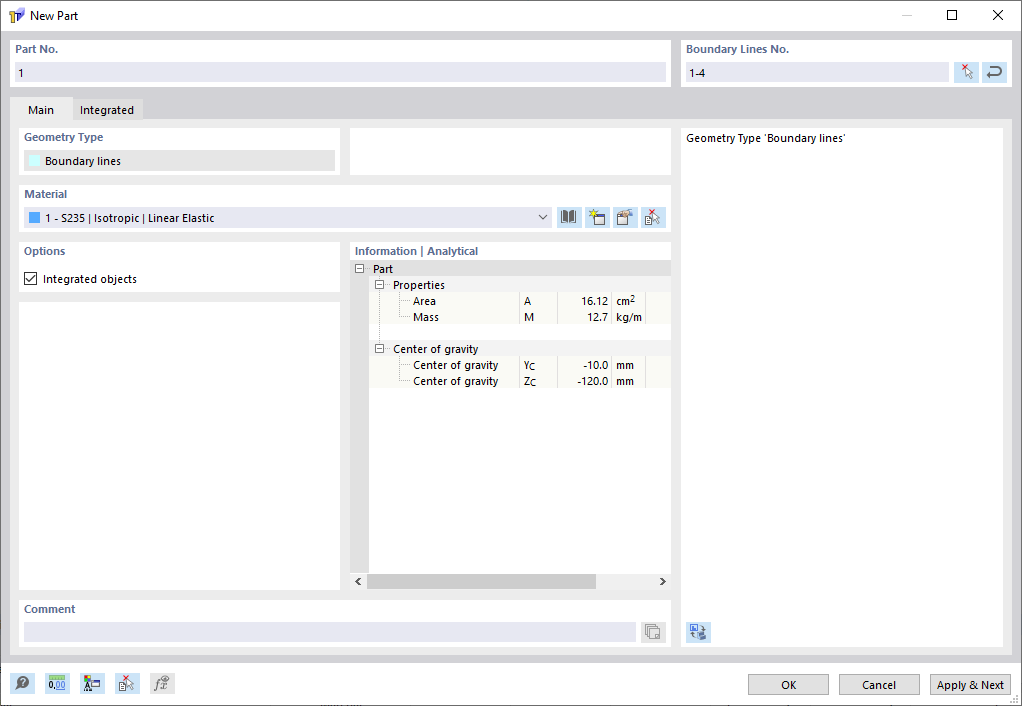Click the blue S235 material color swatch
Screen dimensions: 1022x706
[x=35, y=218]
